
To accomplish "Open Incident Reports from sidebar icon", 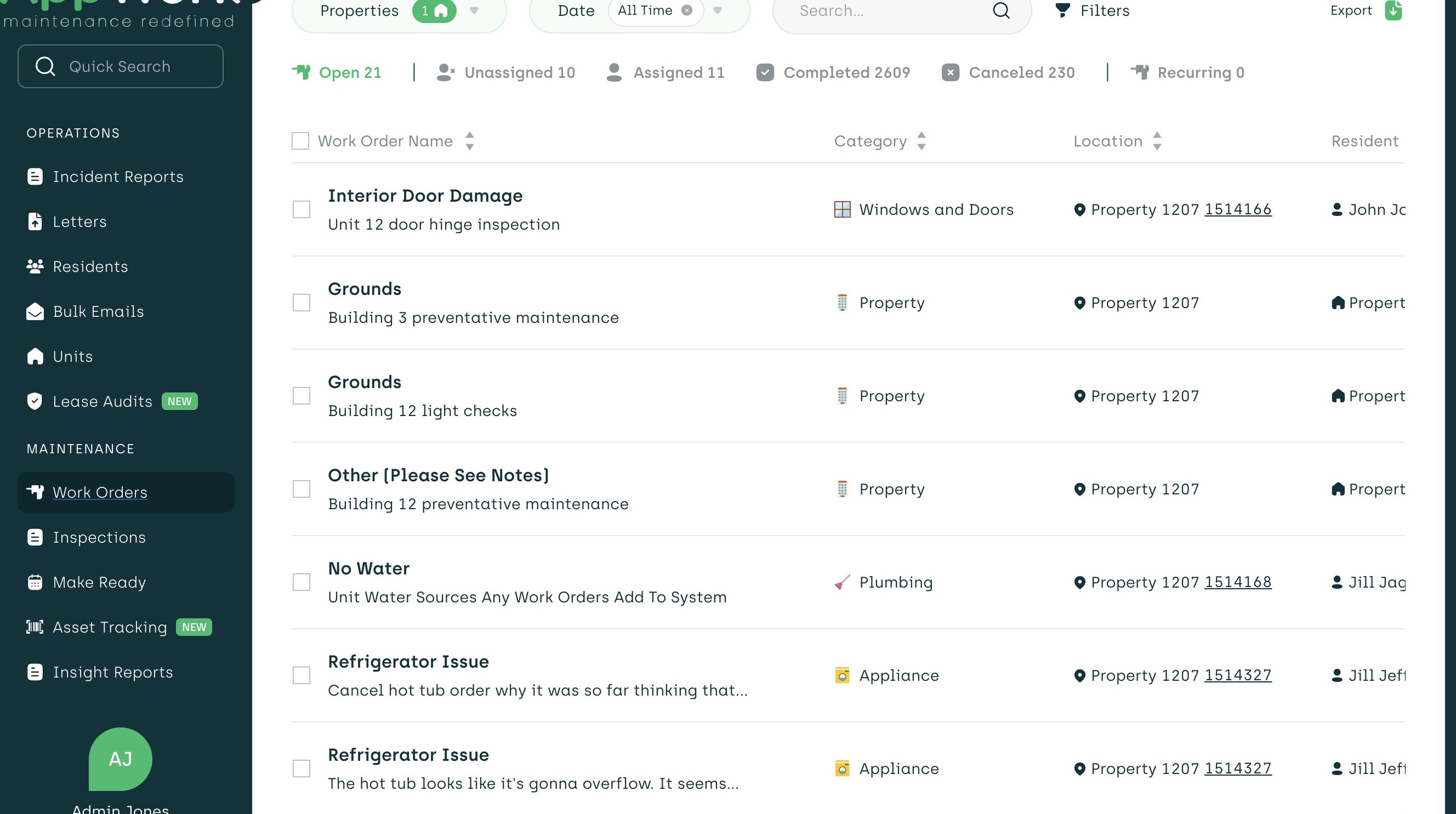I will coord(35,177).
